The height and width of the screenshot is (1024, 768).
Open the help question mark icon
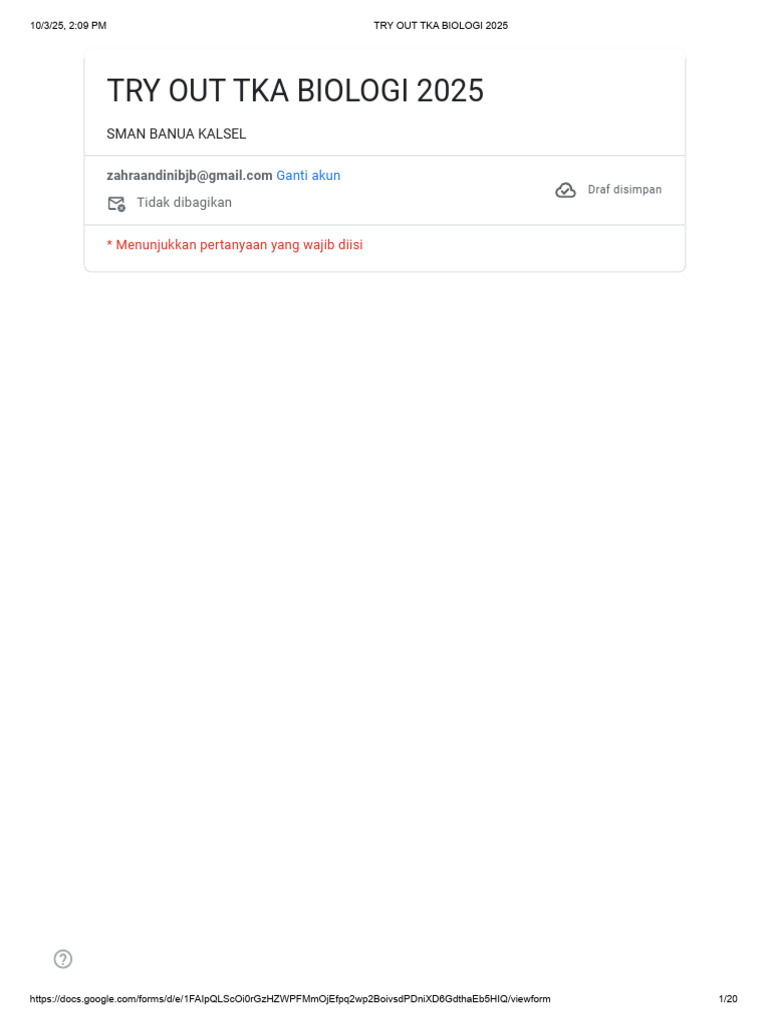click(63, 959)
